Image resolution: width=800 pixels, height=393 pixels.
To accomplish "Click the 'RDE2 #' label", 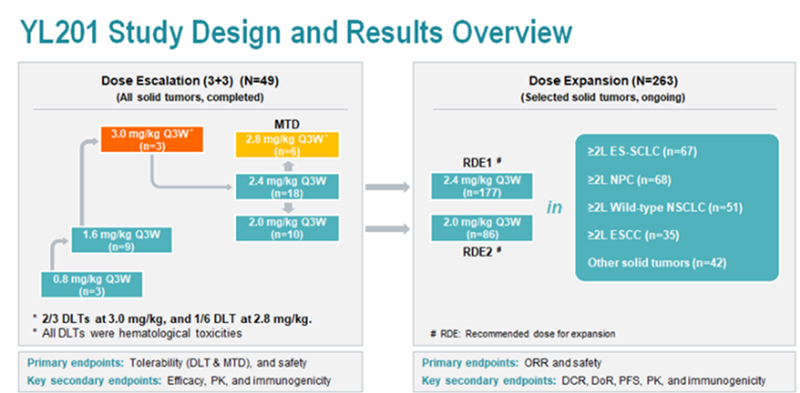I will tap(481, 251).
